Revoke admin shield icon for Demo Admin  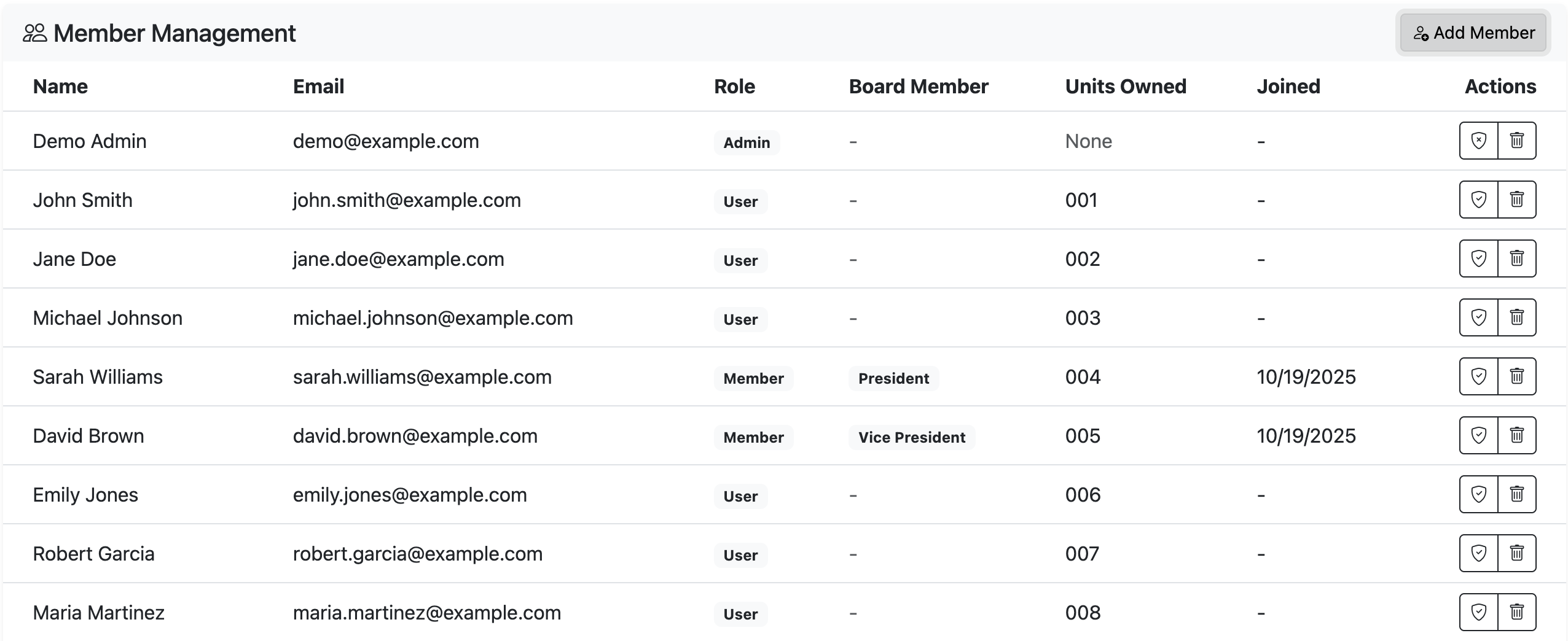[1478, 141]
